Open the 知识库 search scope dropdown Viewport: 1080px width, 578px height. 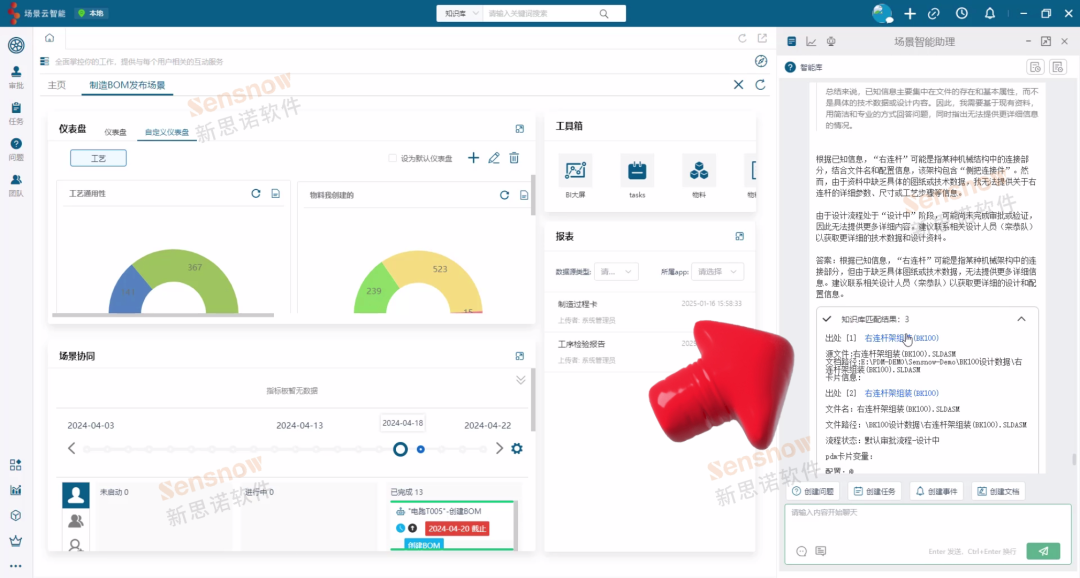click(460, 14)
